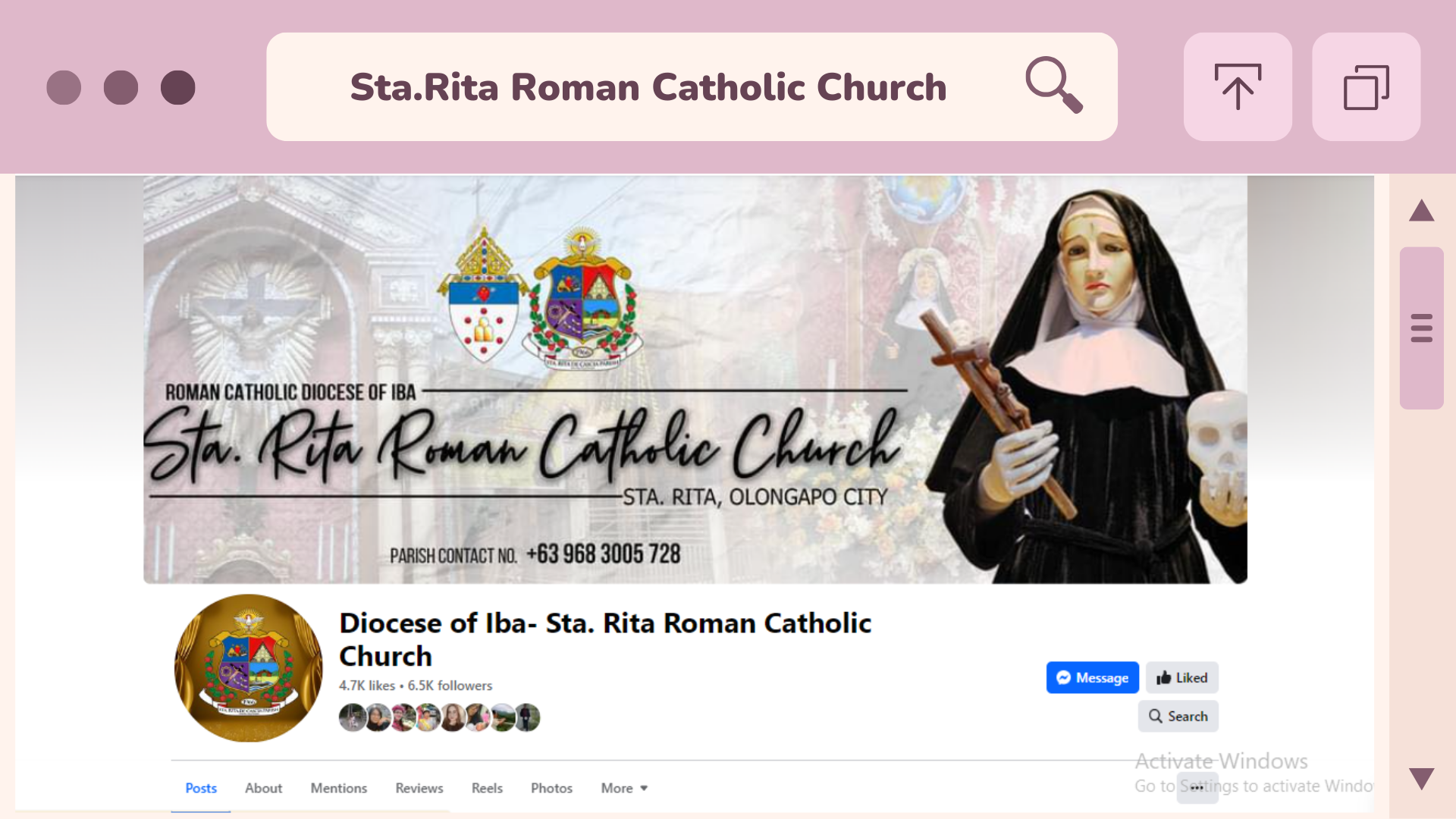Select the Photos tab
Screen dimensions: 1456x819
[551, 788]
